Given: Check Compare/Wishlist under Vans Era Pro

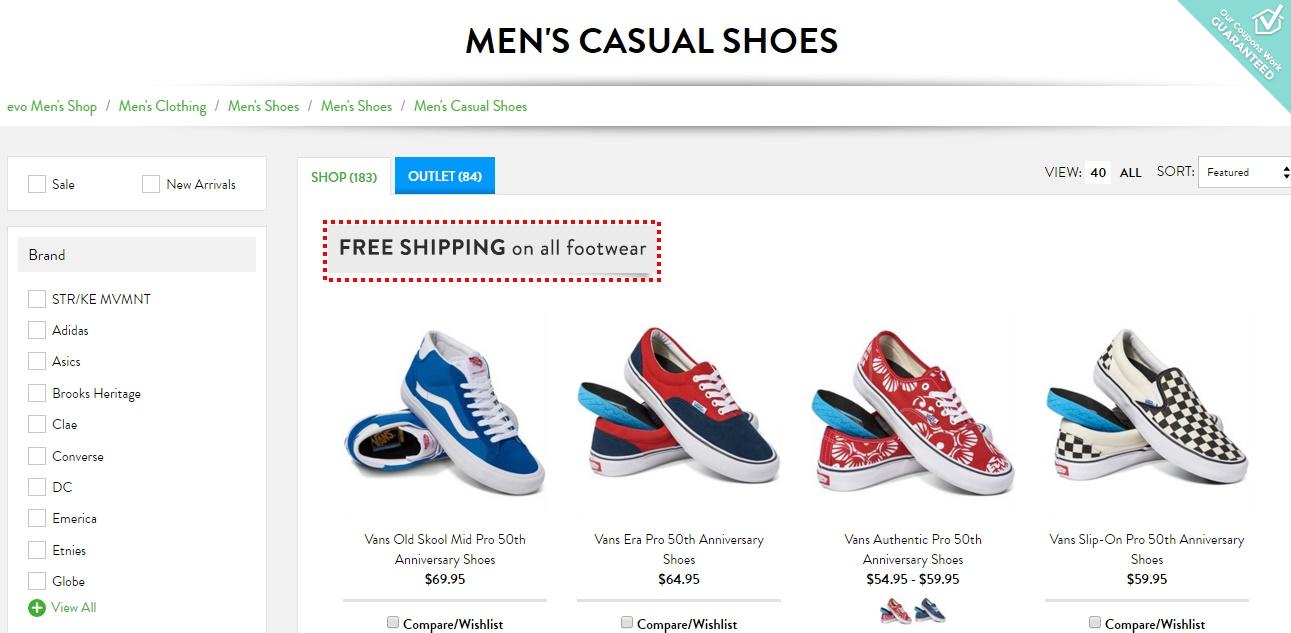Looking at the screenshot, I should [x=627, y=621].
